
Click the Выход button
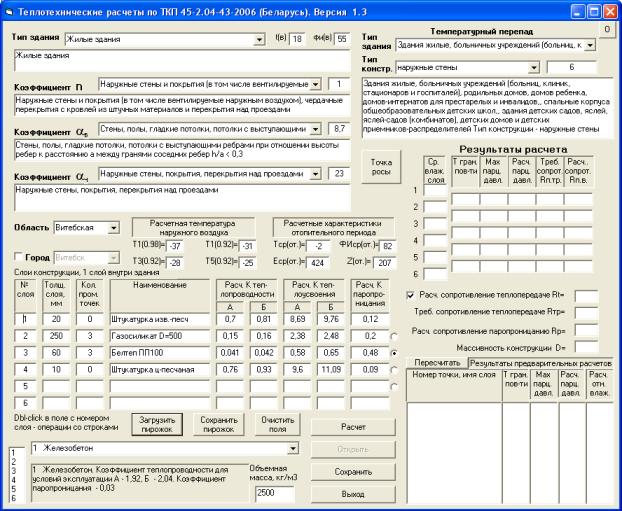point(353,494)
